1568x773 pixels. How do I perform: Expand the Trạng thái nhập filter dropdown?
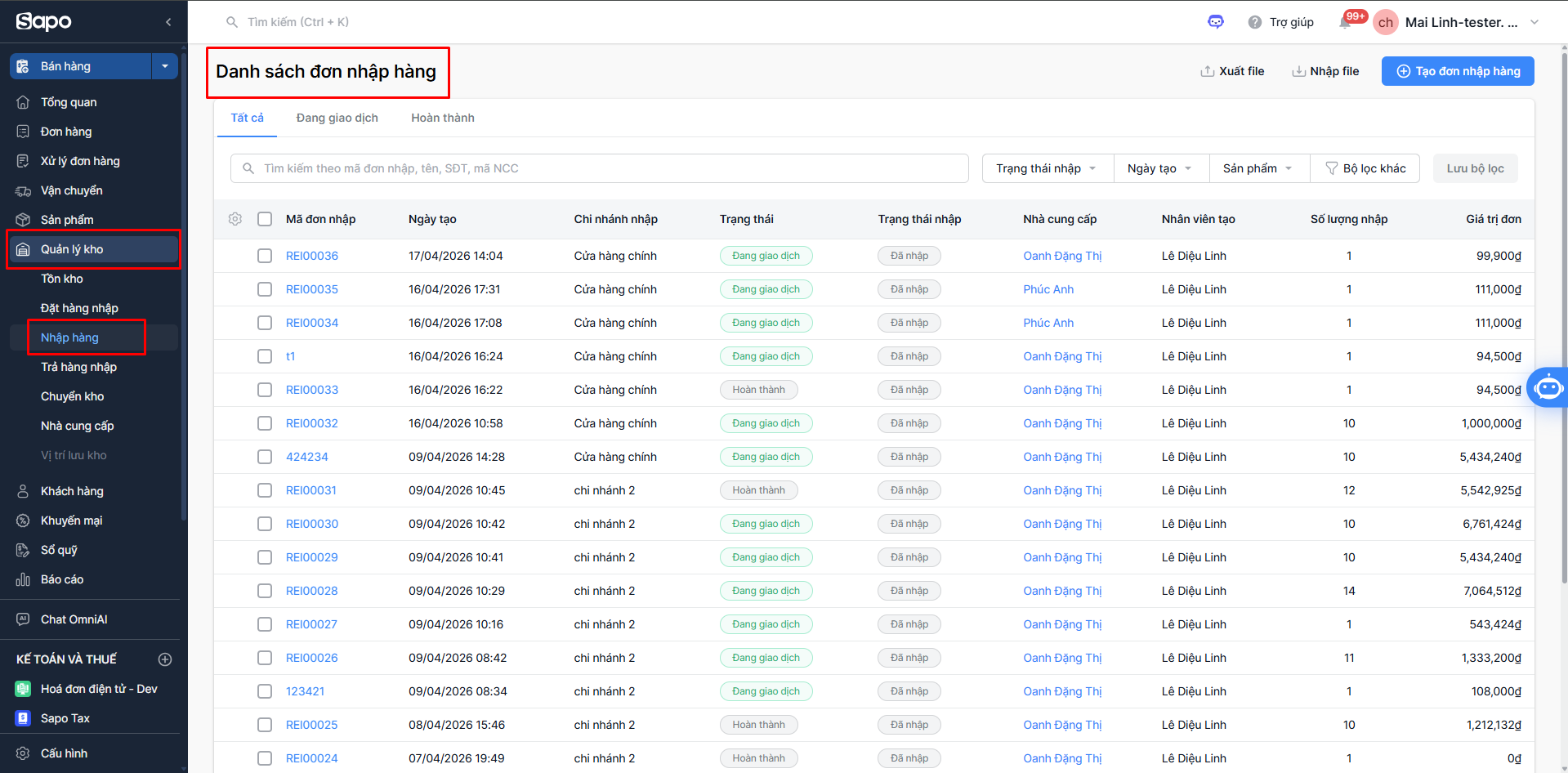click(x=1048, y=168)
